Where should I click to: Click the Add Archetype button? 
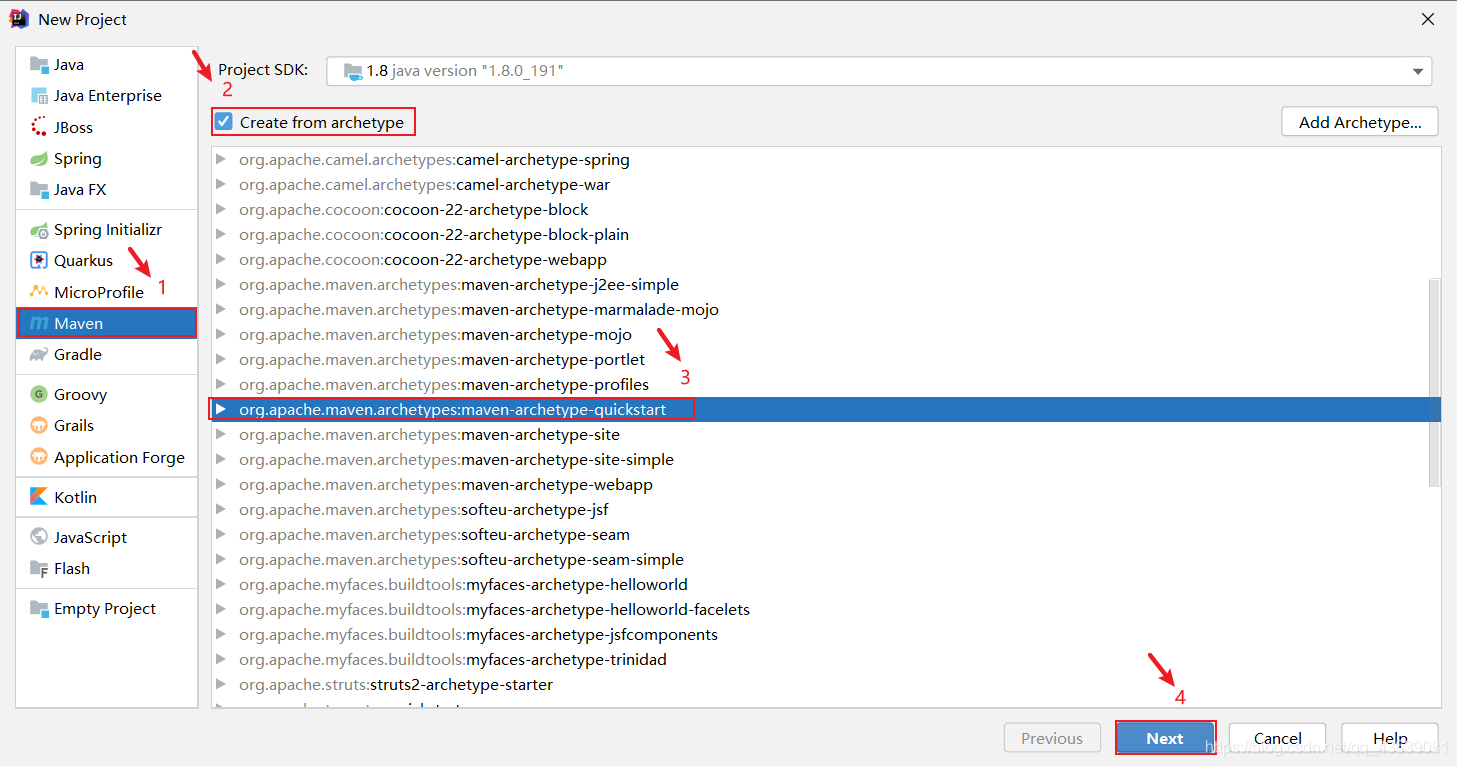[1360, 122]
